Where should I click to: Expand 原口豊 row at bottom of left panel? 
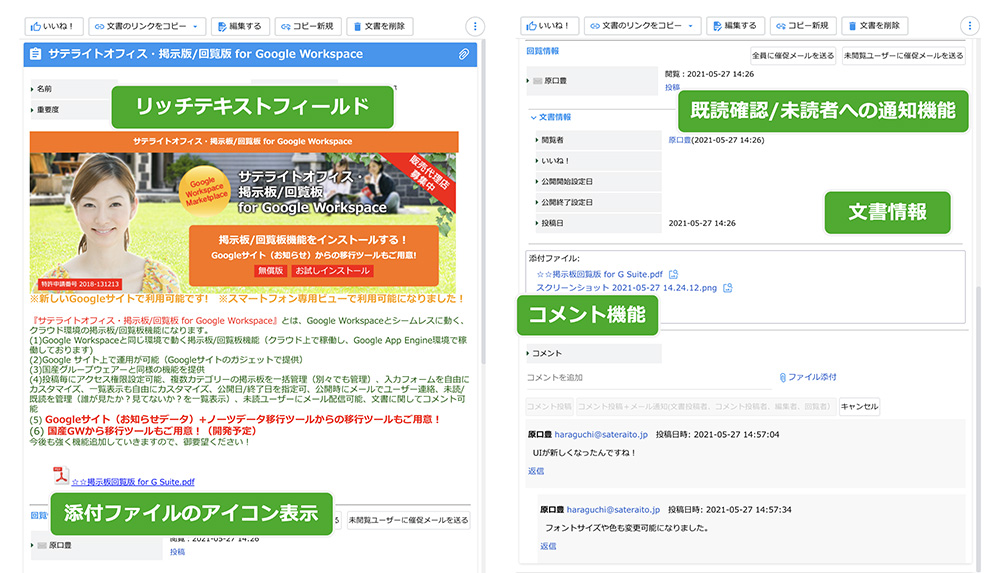(x=32, y=546)
